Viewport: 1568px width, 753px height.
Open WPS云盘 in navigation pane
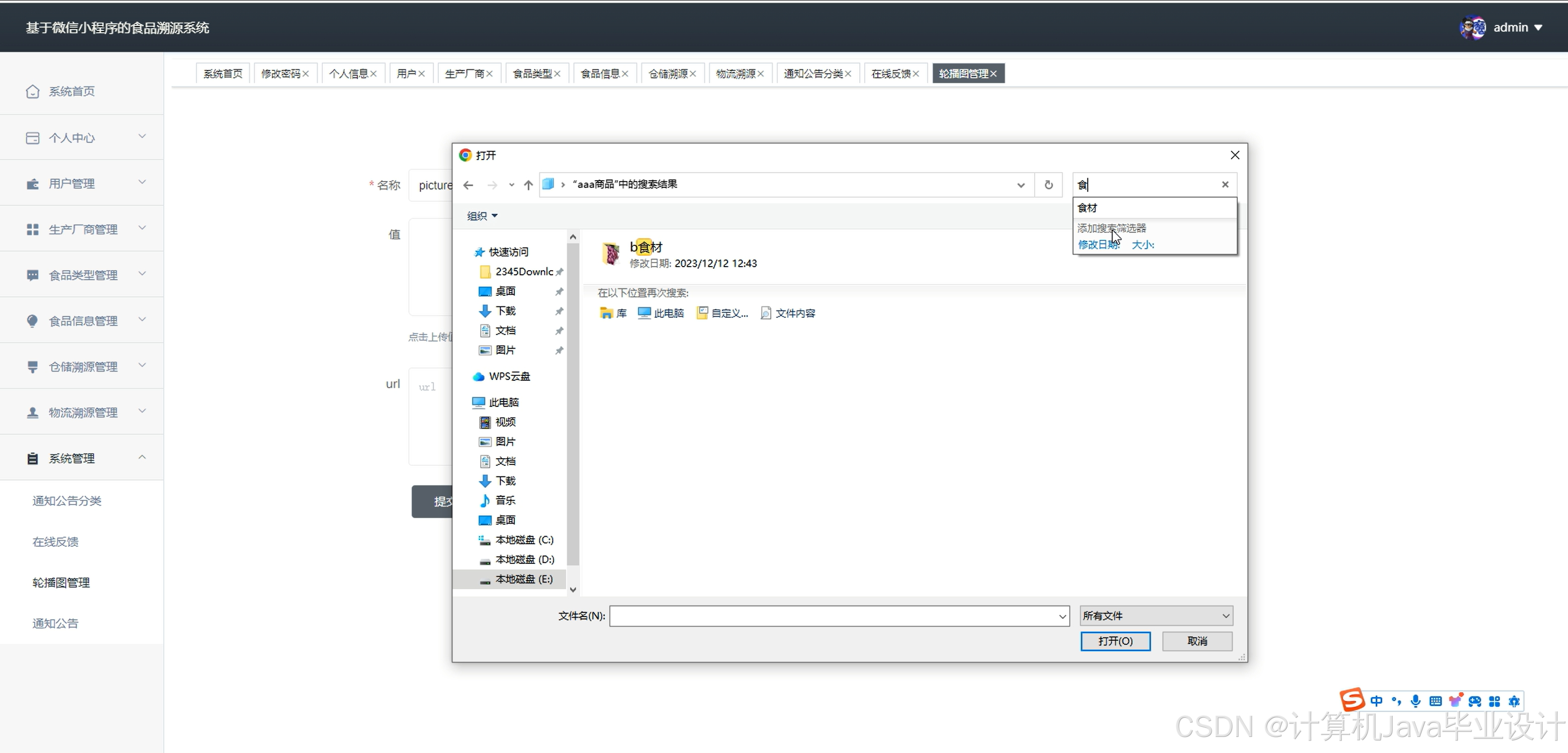pyautogui.click(x=508, y=376)
